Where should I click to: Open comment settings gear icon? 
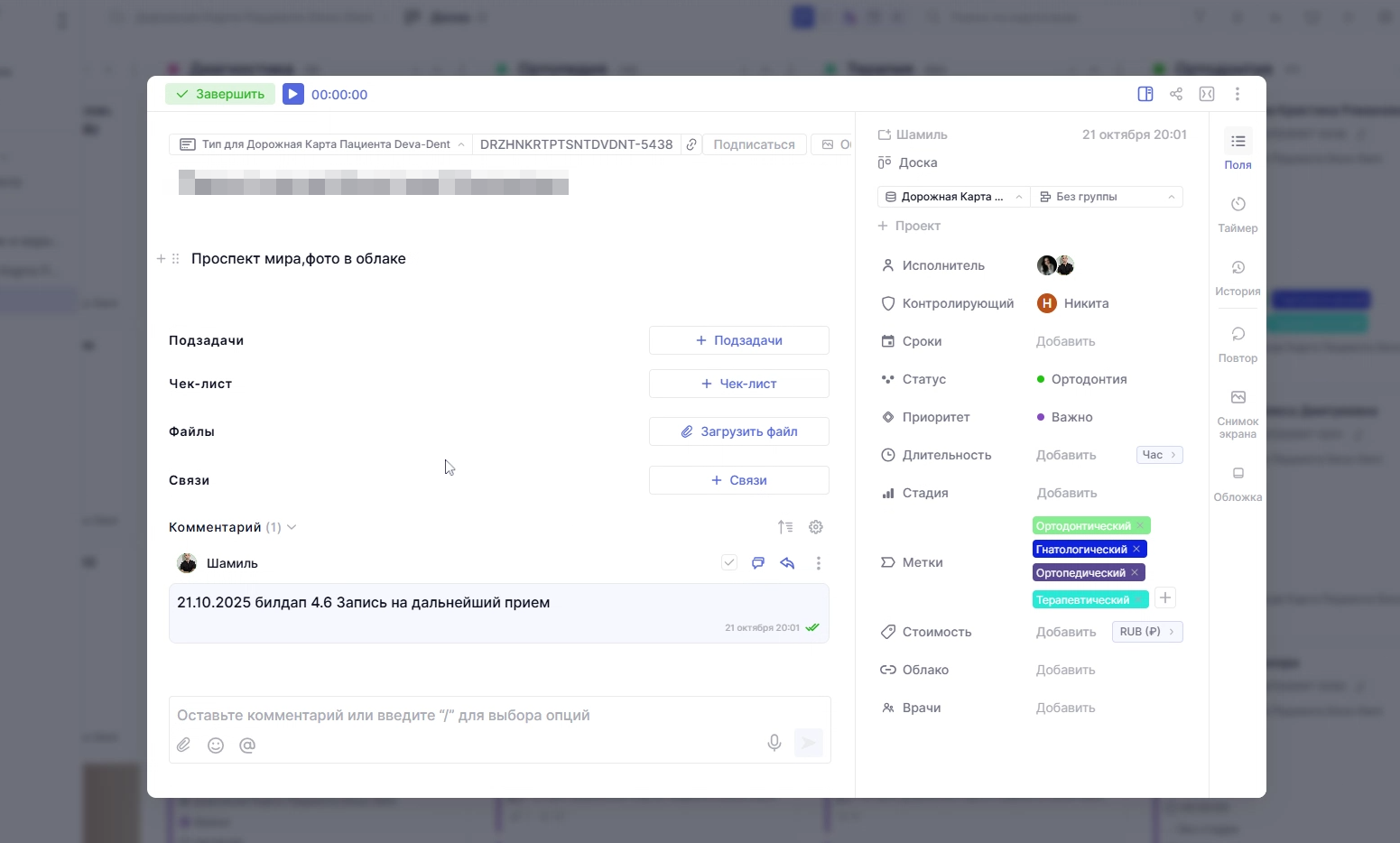click(x=816, y=527)
